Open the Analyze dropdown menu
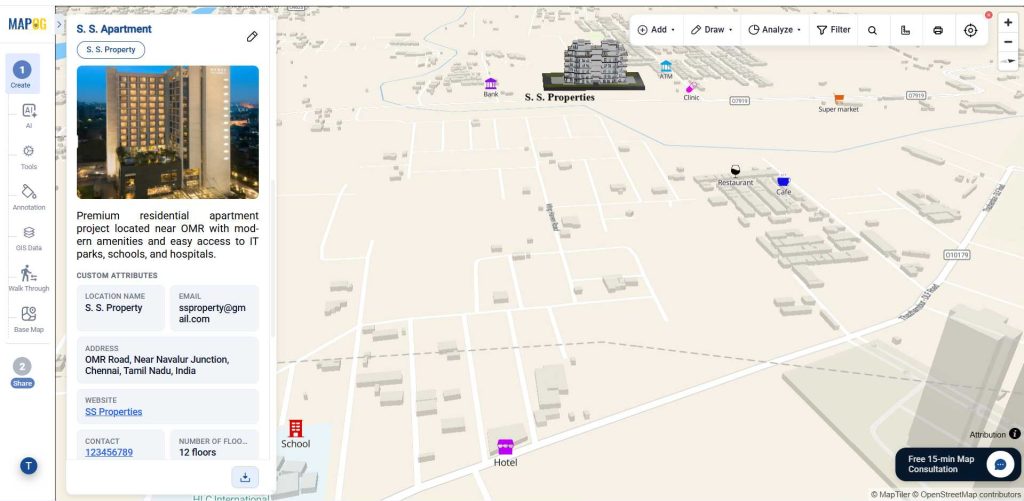The image size is (1024, 501). (x=774, y=30)
